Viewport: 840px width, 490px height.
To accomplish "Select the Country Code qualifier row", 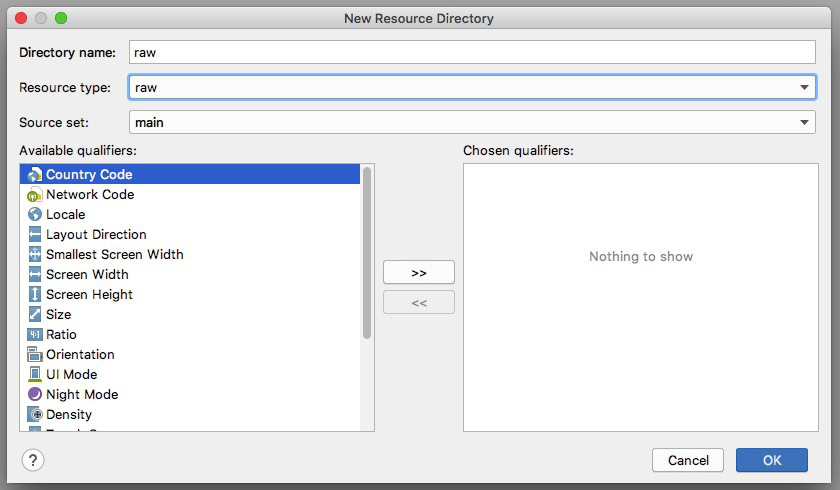I will (x=190, y=175).
